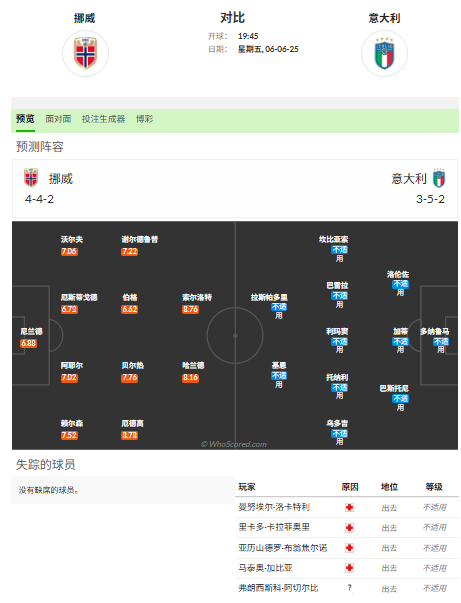Open the 投注生成器 tab
461x603 pixels.
click(x=103, y=119)
